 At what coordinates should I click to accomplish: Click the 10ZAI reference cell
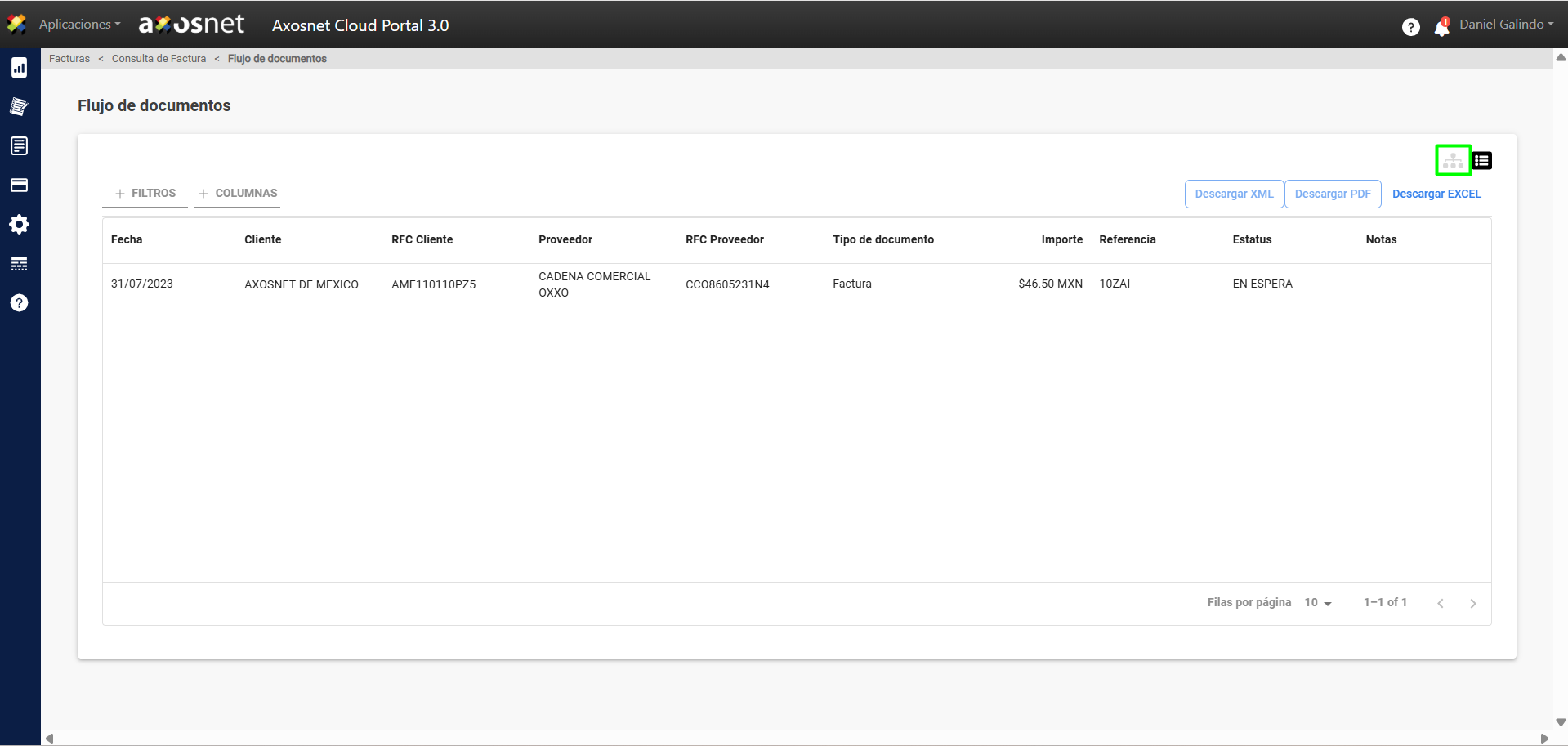(1115, 284)
